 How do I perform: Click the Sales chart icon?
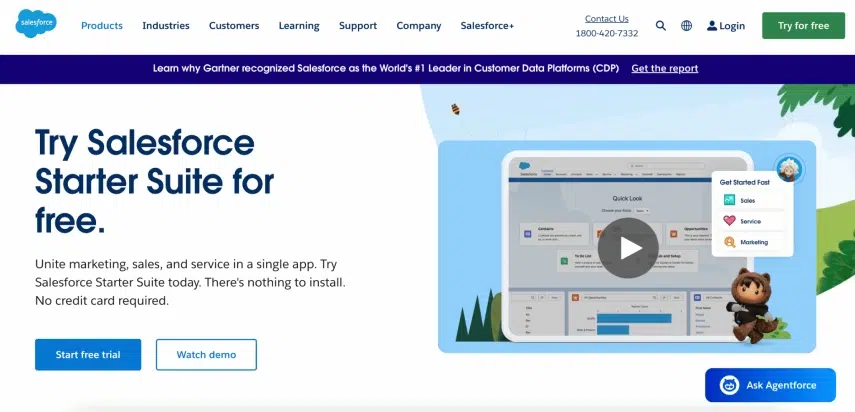729,200
